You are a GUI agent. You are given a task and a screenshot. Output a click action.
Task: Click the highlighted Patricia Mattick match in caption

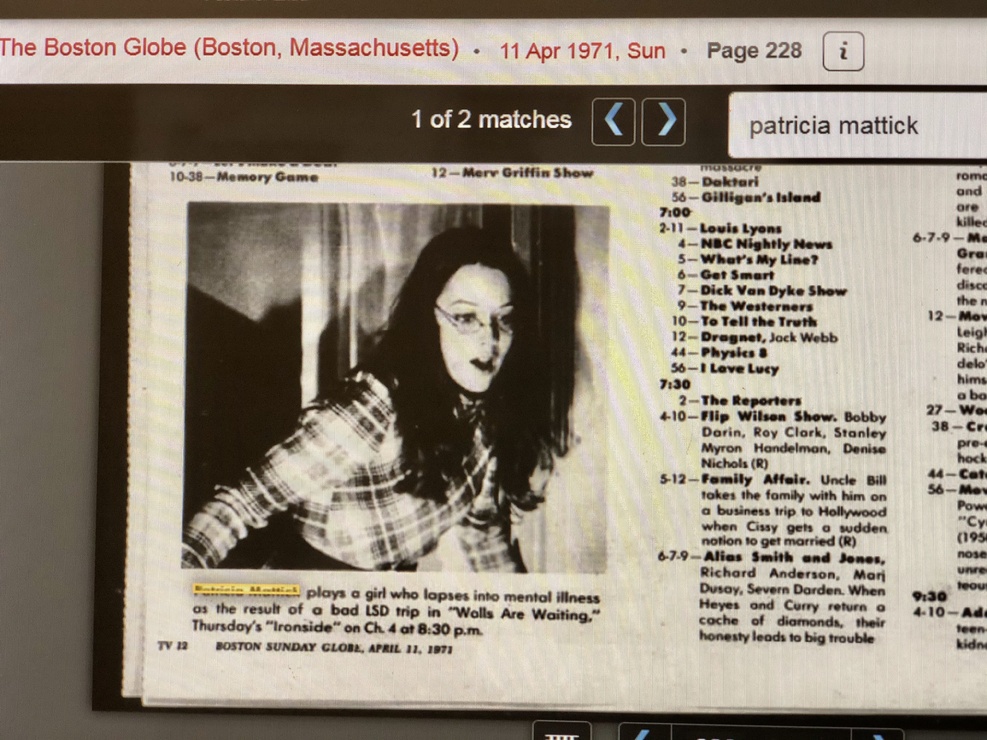point(246,590)
